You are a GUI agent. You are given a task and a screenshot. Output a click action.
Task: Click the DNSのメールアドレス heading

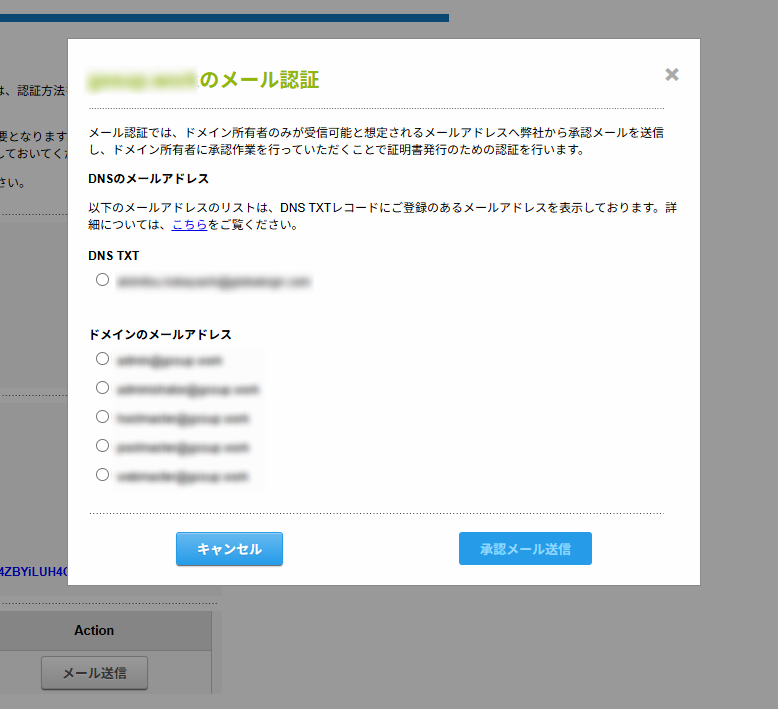pyautogui.click(x=148, y=178)
